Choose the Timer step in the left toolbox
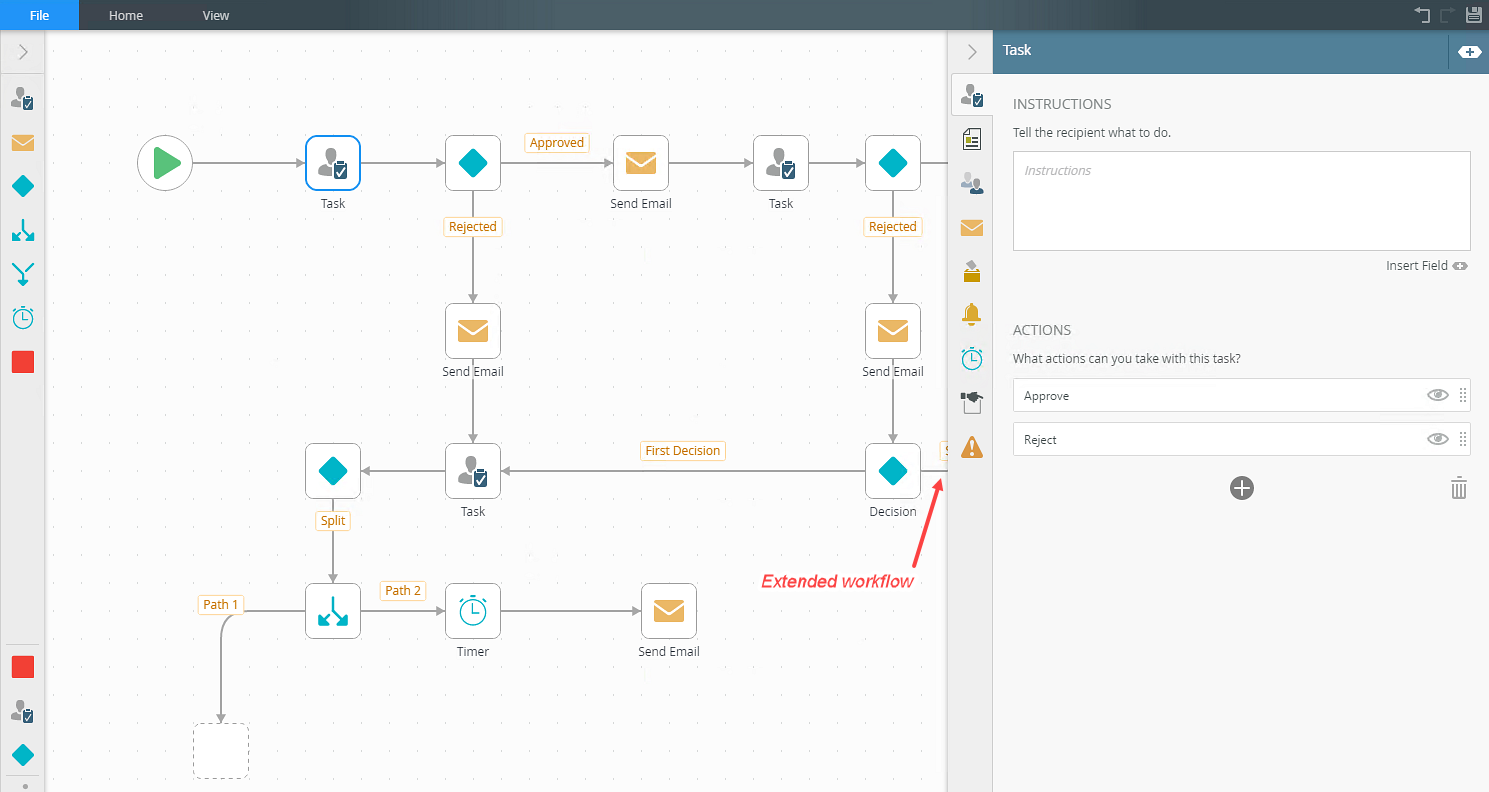This screenshot has width=1489, height=792. click(22, 318)
